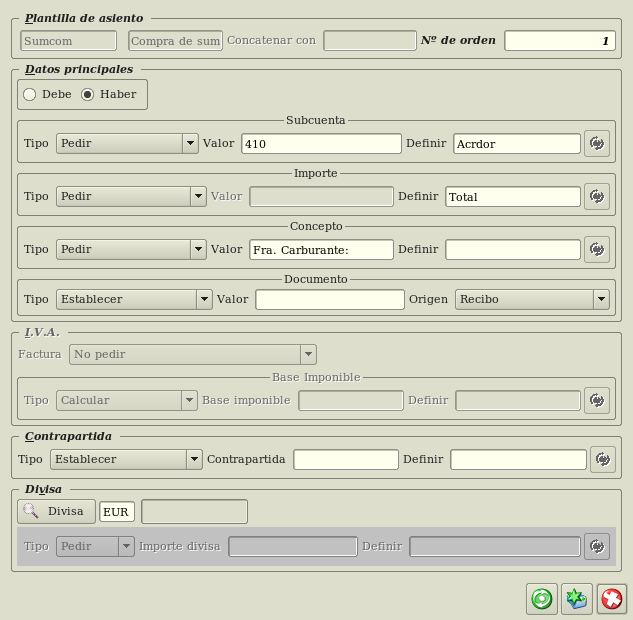Click the Base Imponible Definir field
This screenshot has width=633, height=620.
518,400
